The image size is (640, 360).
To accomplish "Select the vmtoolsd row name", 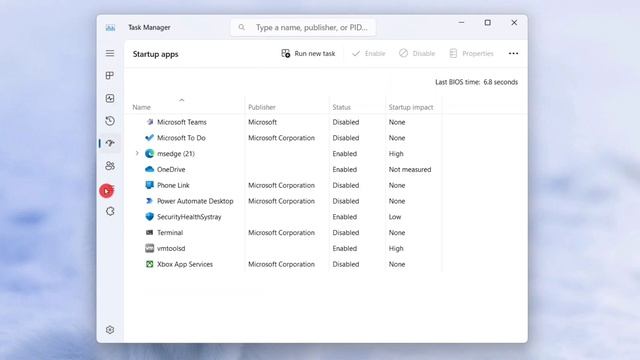I will coord(171,248).
